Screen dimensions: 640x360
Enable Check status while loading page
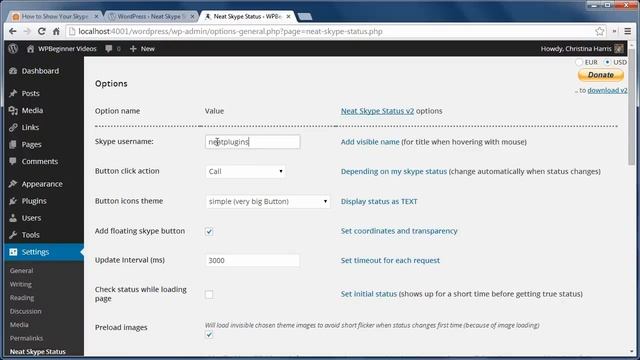point(209,294)
